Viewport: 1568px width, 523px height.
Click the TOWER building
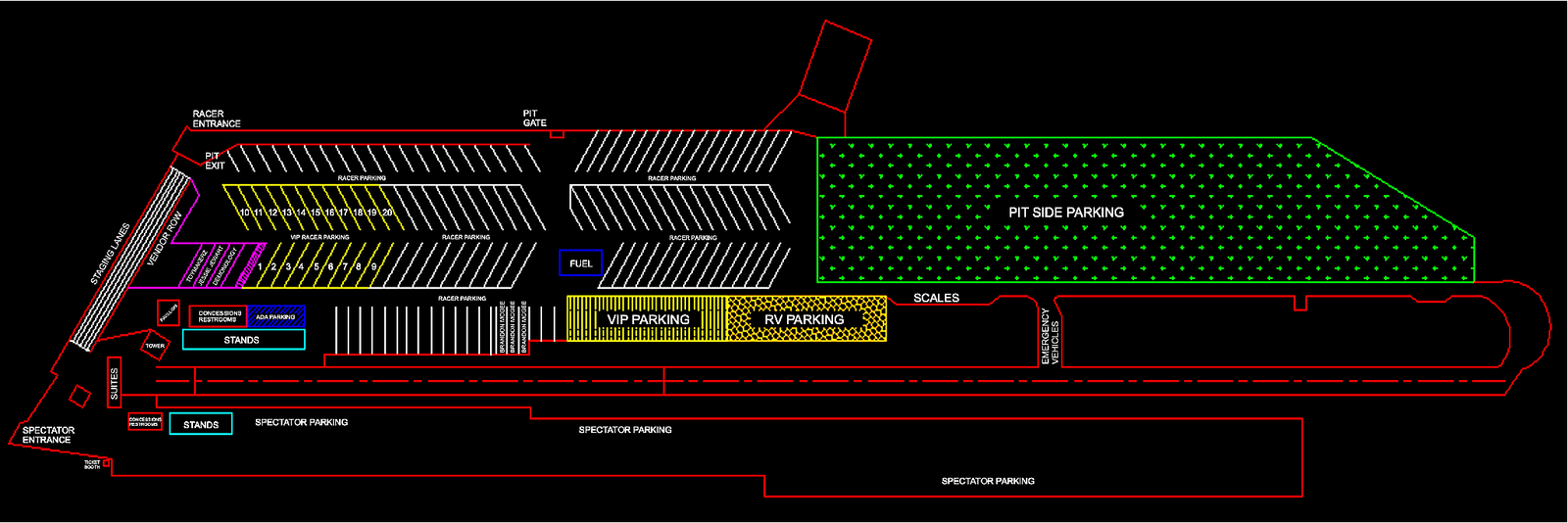tap(155, 346)
